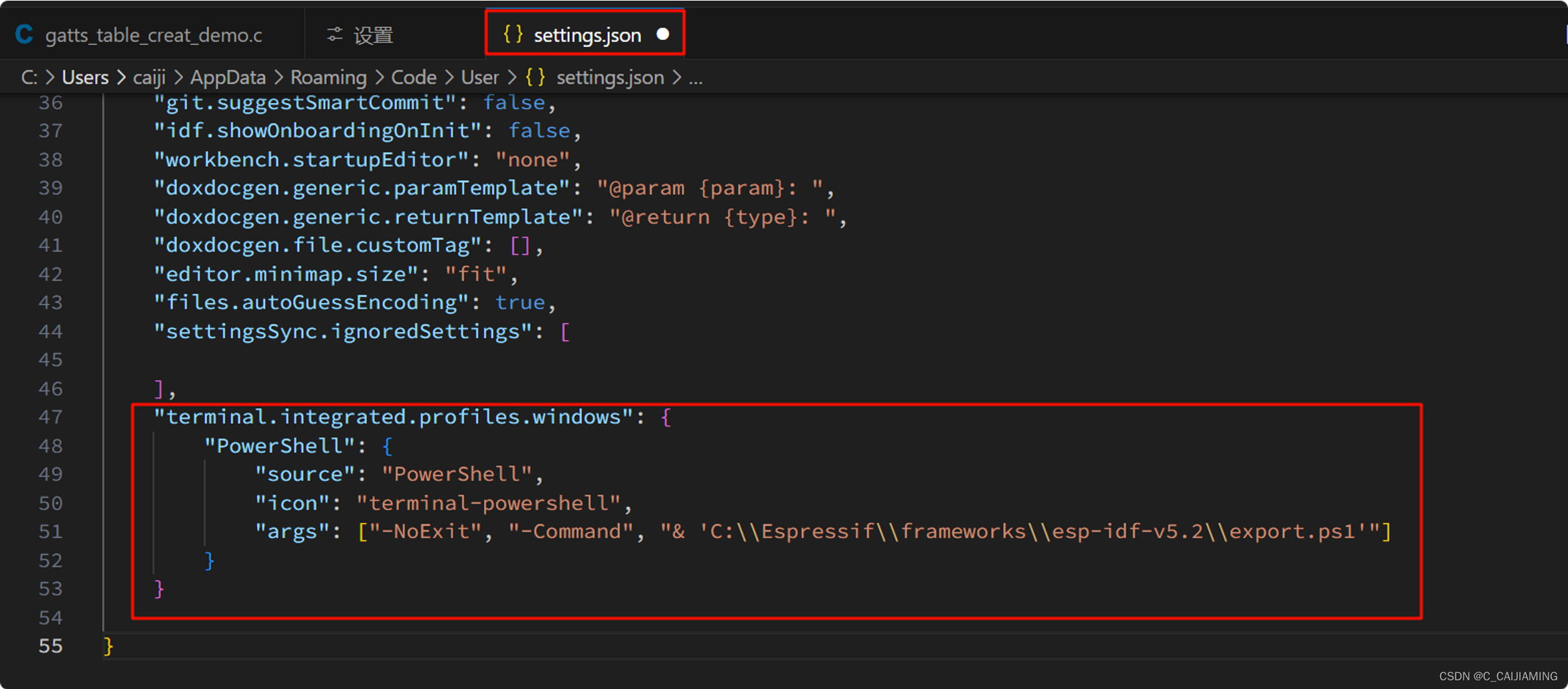This screenshot has width=1568, height=689.
Task: Click "workbench.startupEditor" key
Action: pos(311,159)
